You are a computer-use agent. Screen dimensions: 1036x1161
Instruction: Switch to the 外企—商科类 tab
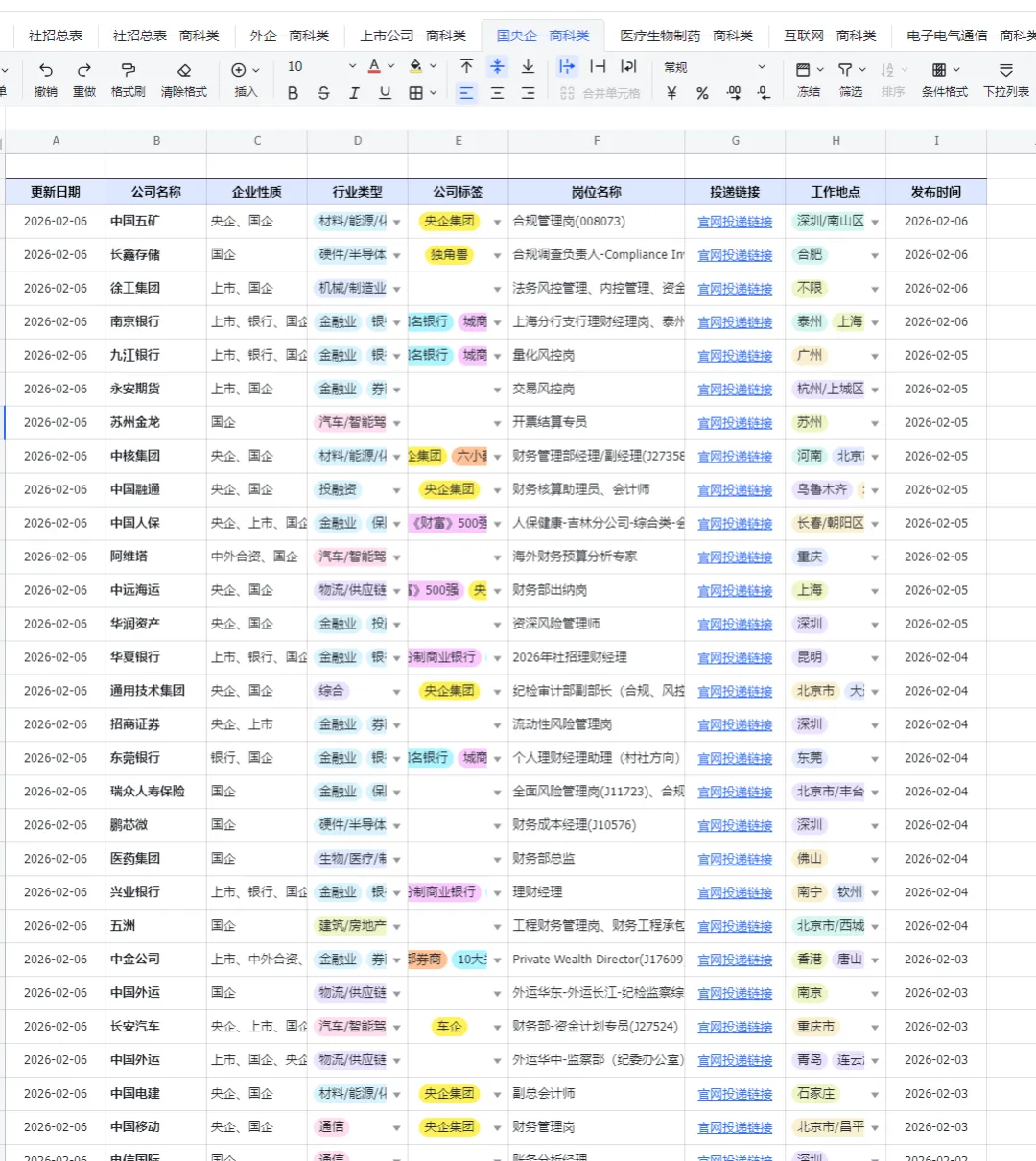point(290,36)
